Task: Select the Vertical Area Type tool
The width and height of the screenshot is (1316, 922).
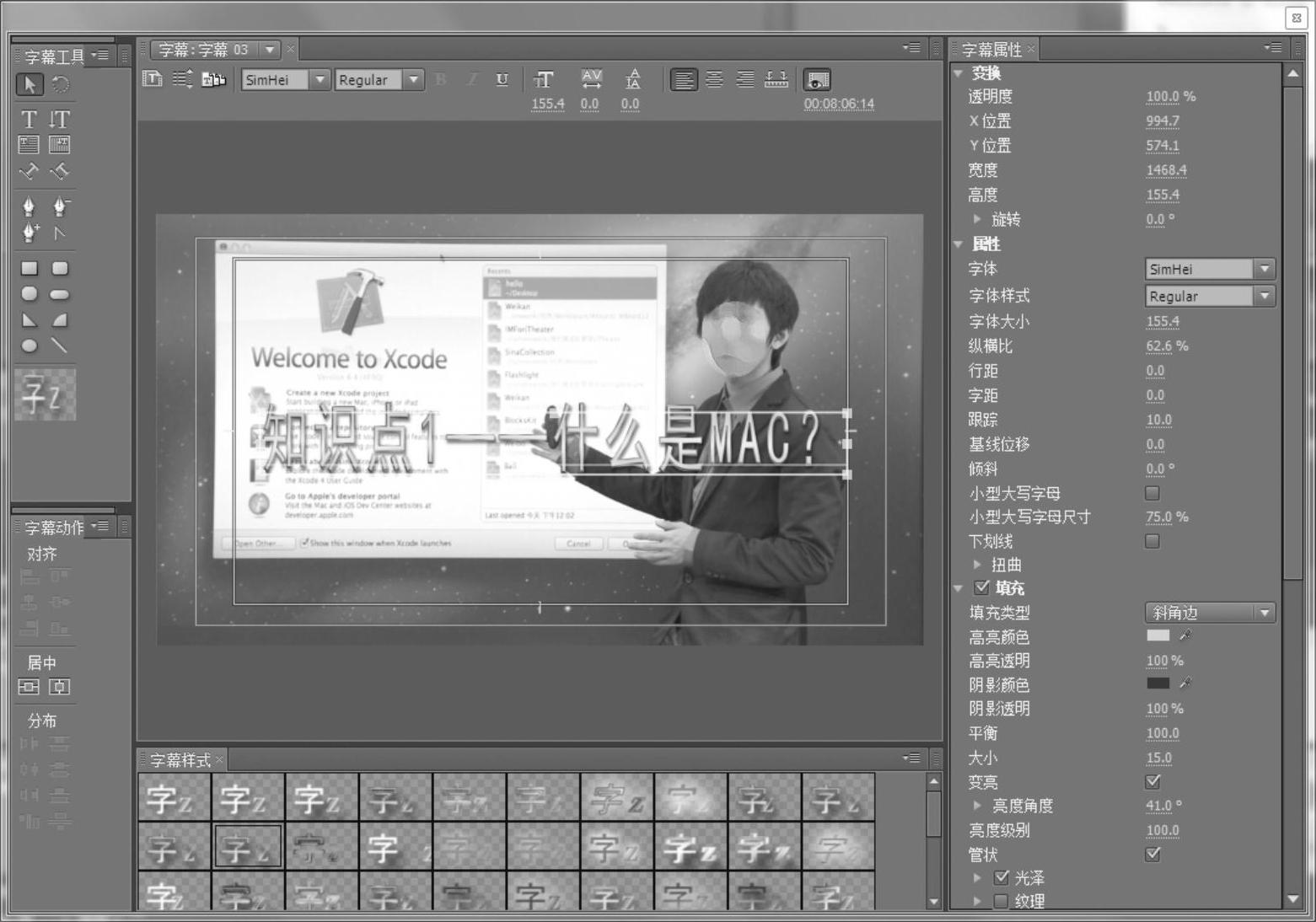Action: point(60,145)
